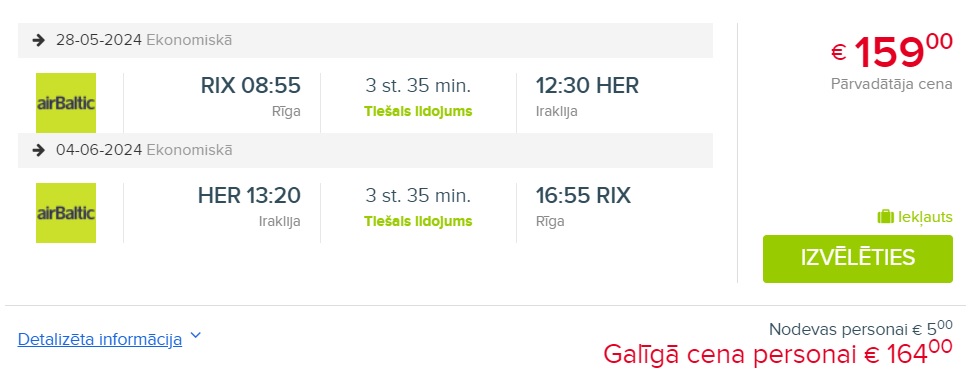Click the arrow icon next to 28-05-2024
Viewport: 975px width, 381px height.
coord(39,40)
